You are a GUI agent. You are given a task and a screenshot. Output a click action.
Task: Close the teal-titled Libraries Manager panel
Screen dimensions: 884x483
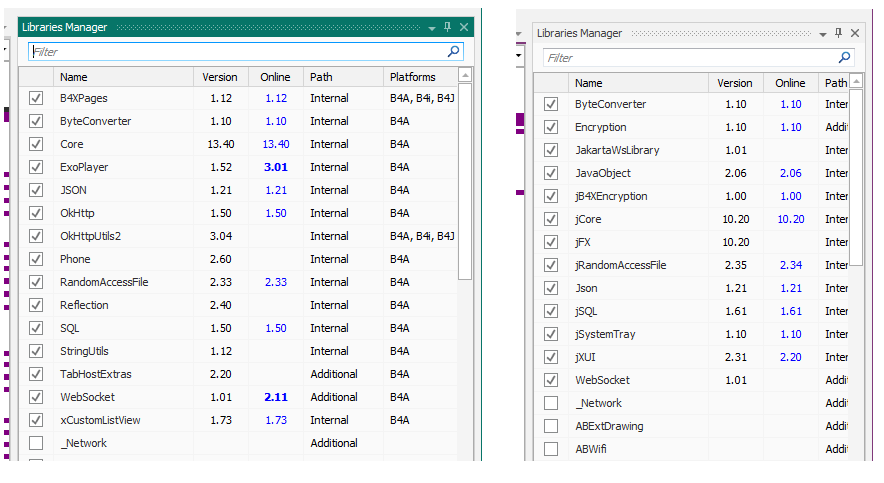coord(464,27)
